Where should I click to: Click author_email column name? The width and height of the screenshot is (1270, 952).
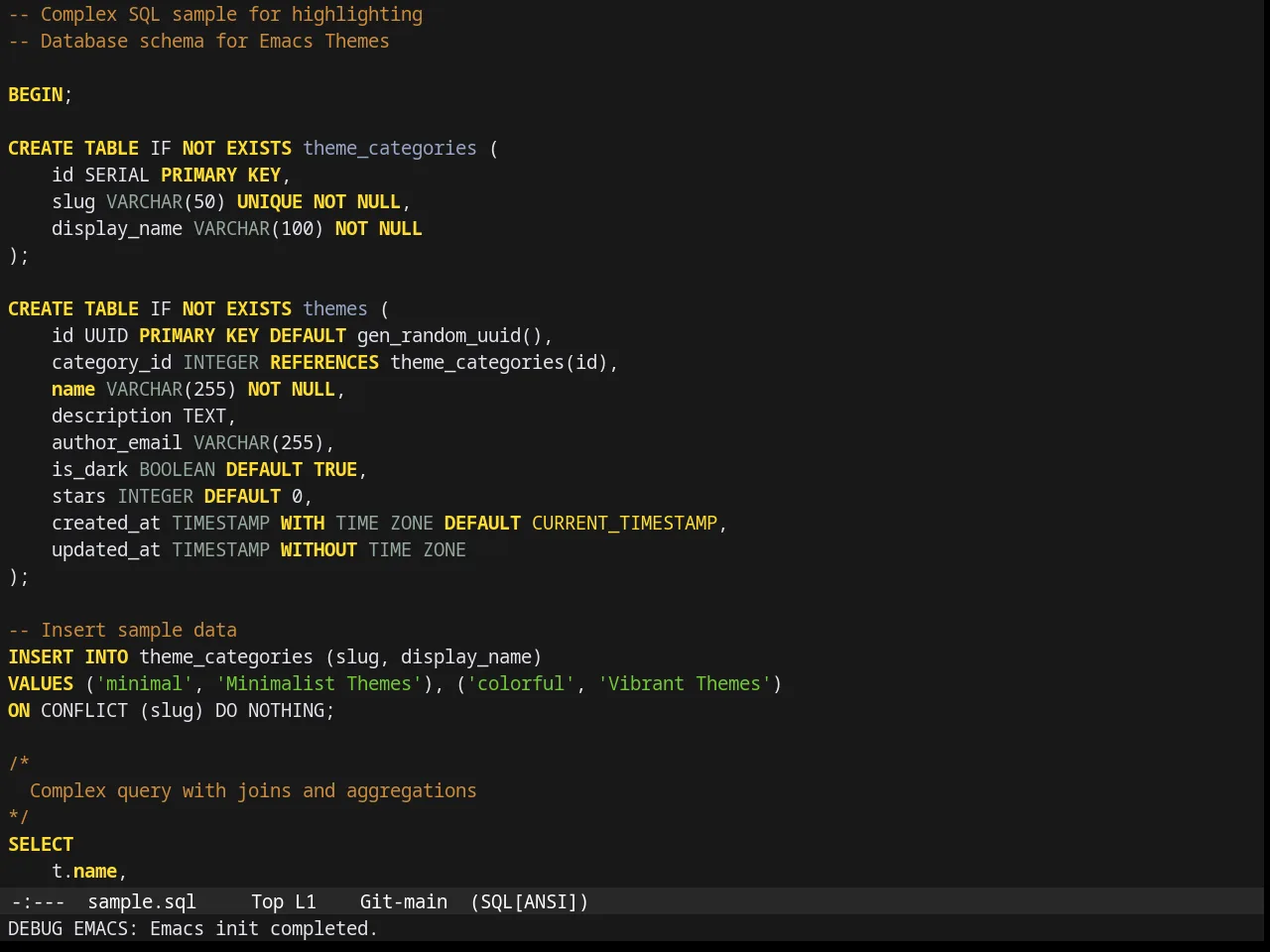click(x=117, y=442)
